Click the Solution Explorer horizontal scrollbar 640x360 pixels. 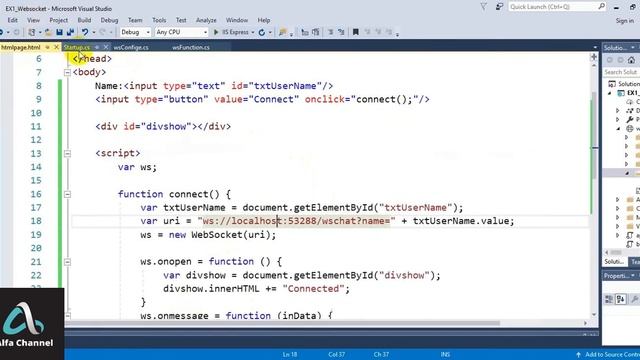(x=616, y=252)
